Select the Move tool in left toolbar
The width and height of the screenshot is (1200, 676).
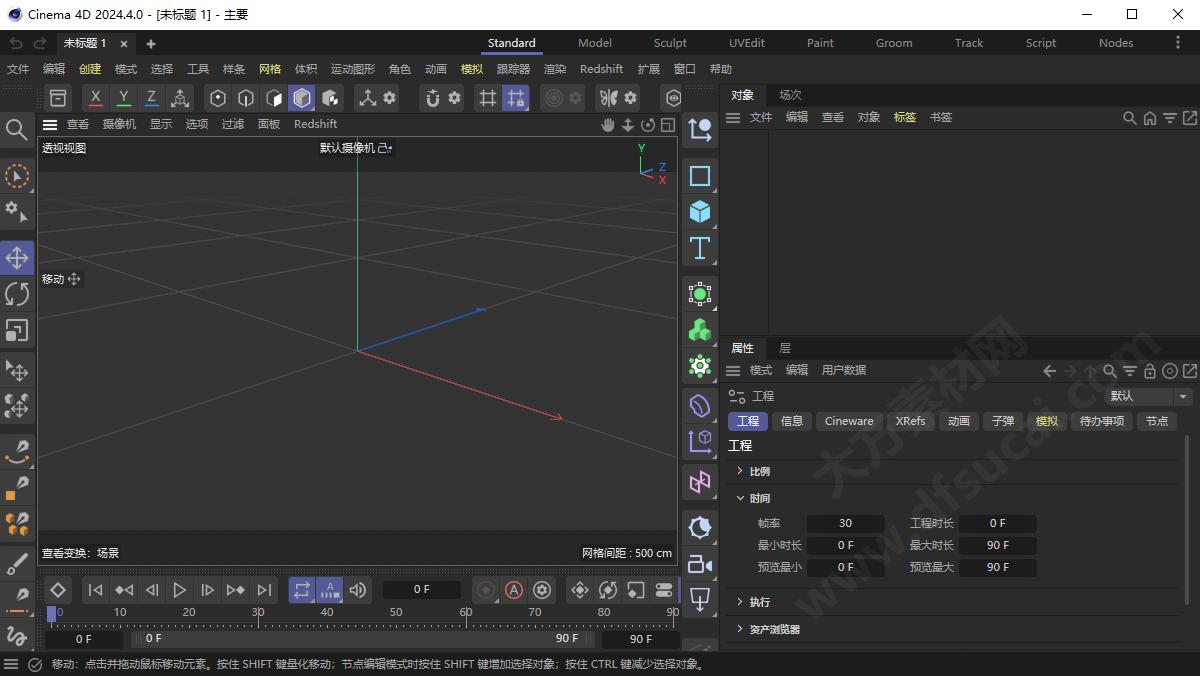17,258
